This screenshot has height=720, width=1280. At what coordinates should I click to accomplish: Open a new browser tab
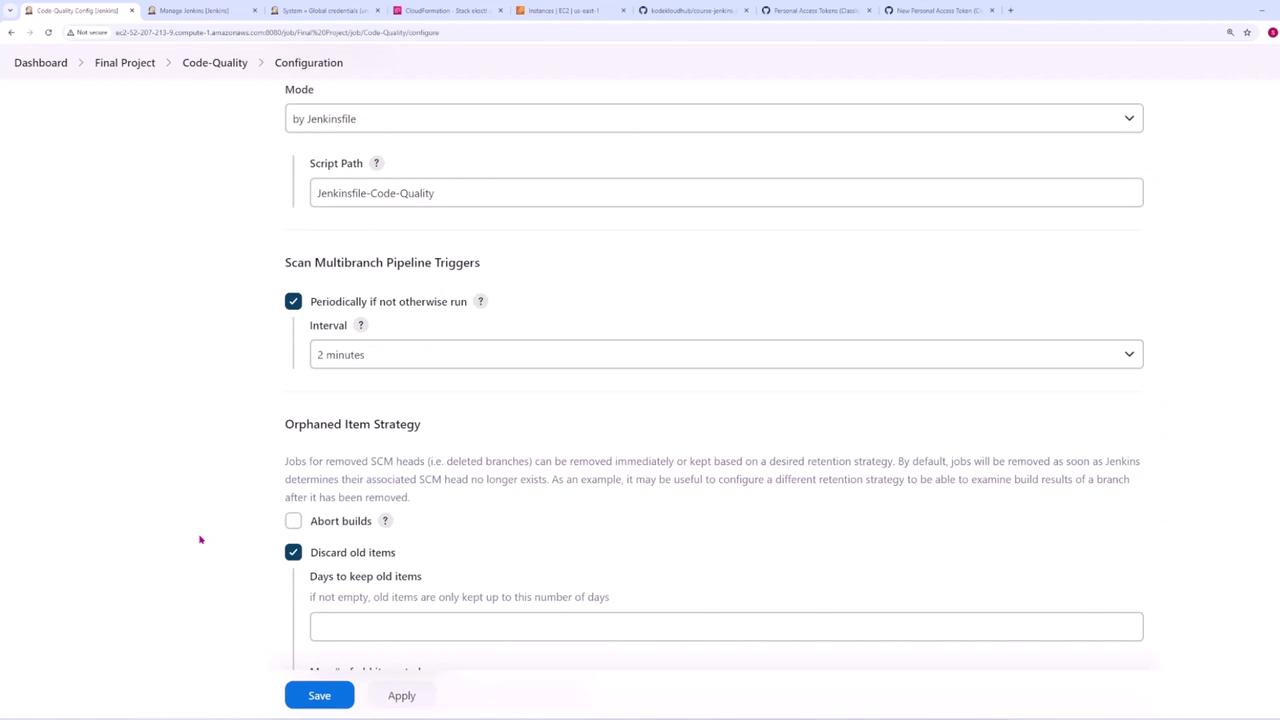tap(1010, 10)
